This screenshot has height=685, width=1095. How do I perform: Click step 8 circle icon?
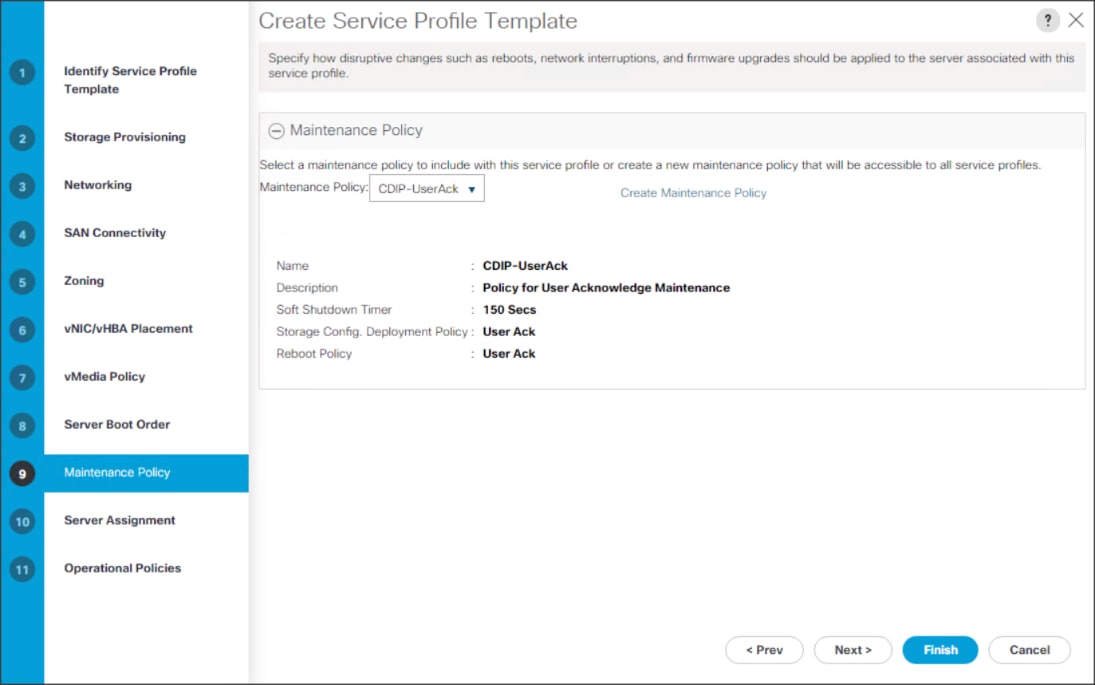coord(22,426)
